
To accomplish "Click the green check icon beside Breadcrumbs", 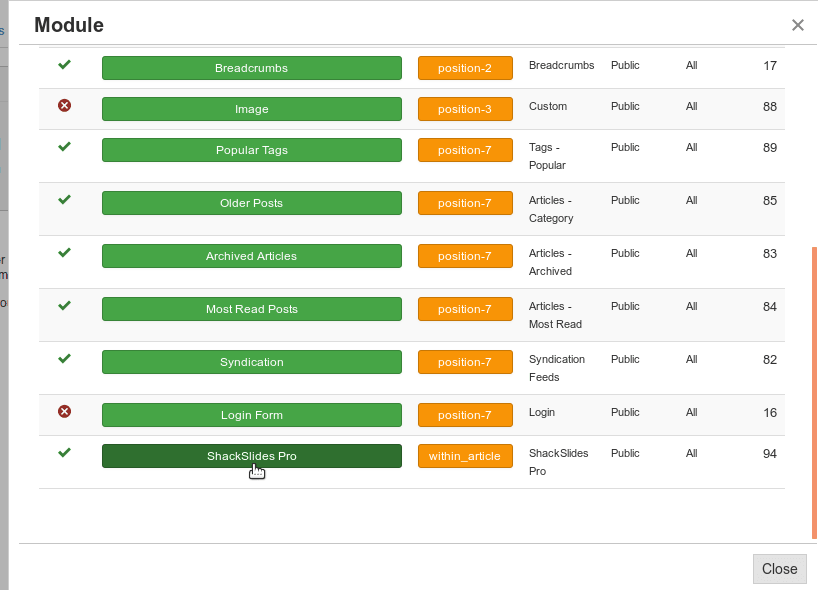I will click(64, 65).
